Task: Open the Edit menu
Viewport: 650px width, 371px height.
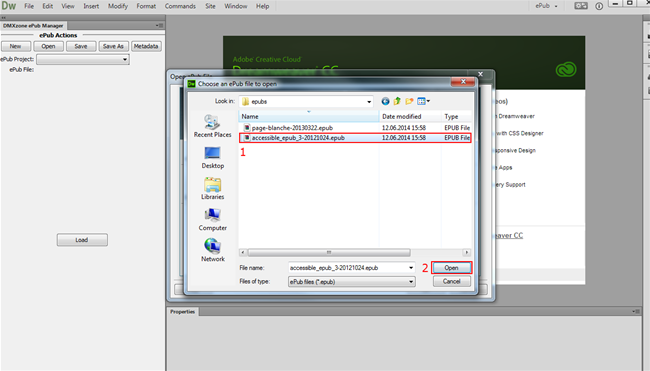Action: [47, 6]
